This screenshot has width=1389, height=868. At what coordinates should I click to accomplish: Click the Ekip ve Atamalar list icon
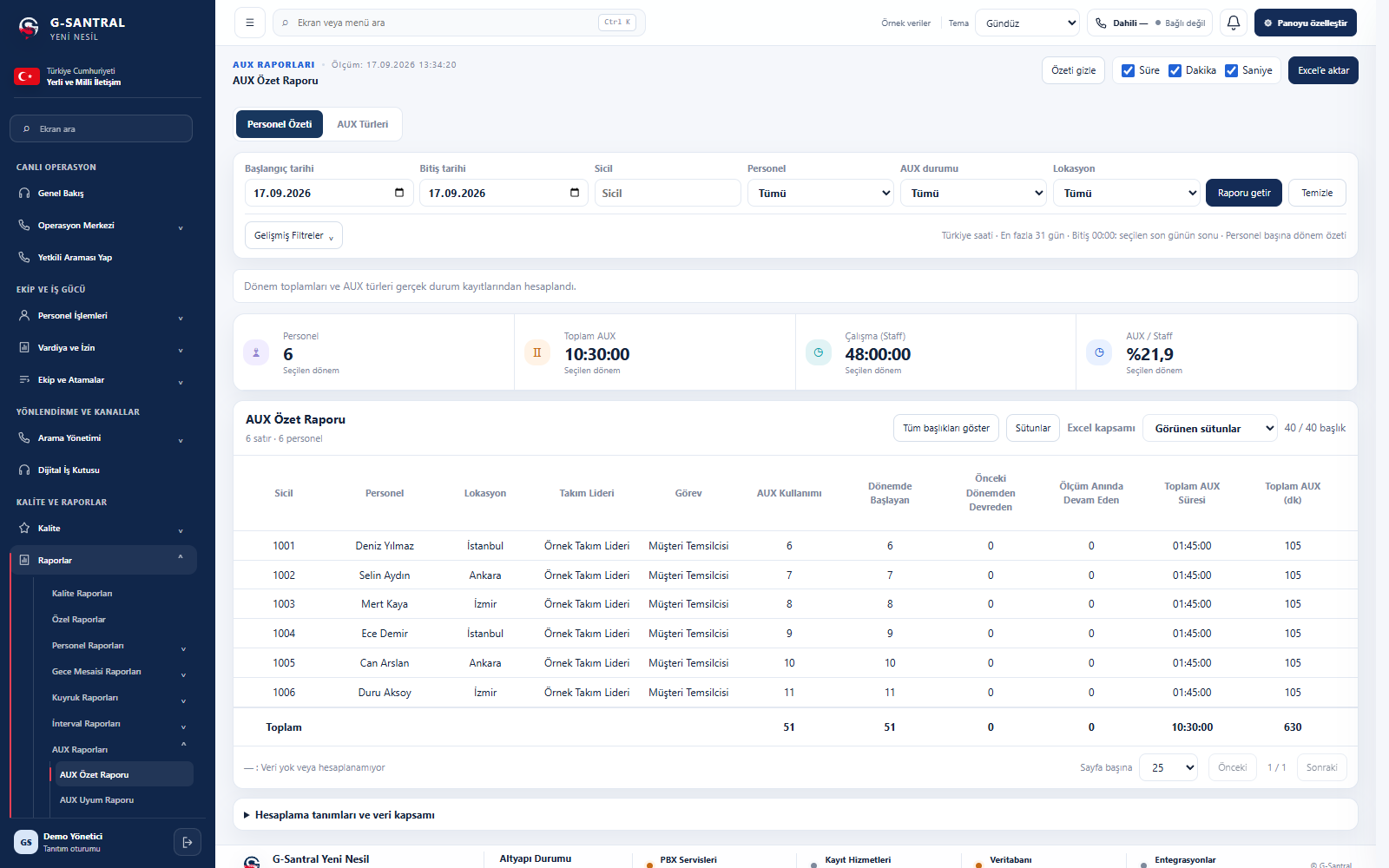click(24, 379)
